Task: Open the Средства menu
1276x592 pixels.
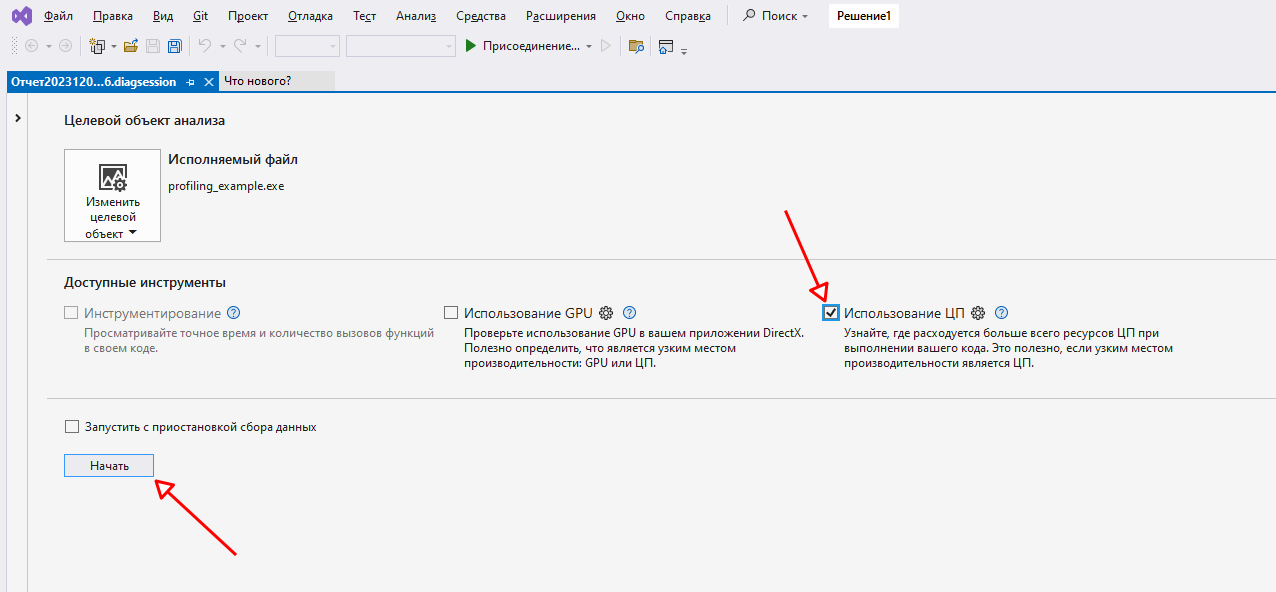Action: (481, 16)
